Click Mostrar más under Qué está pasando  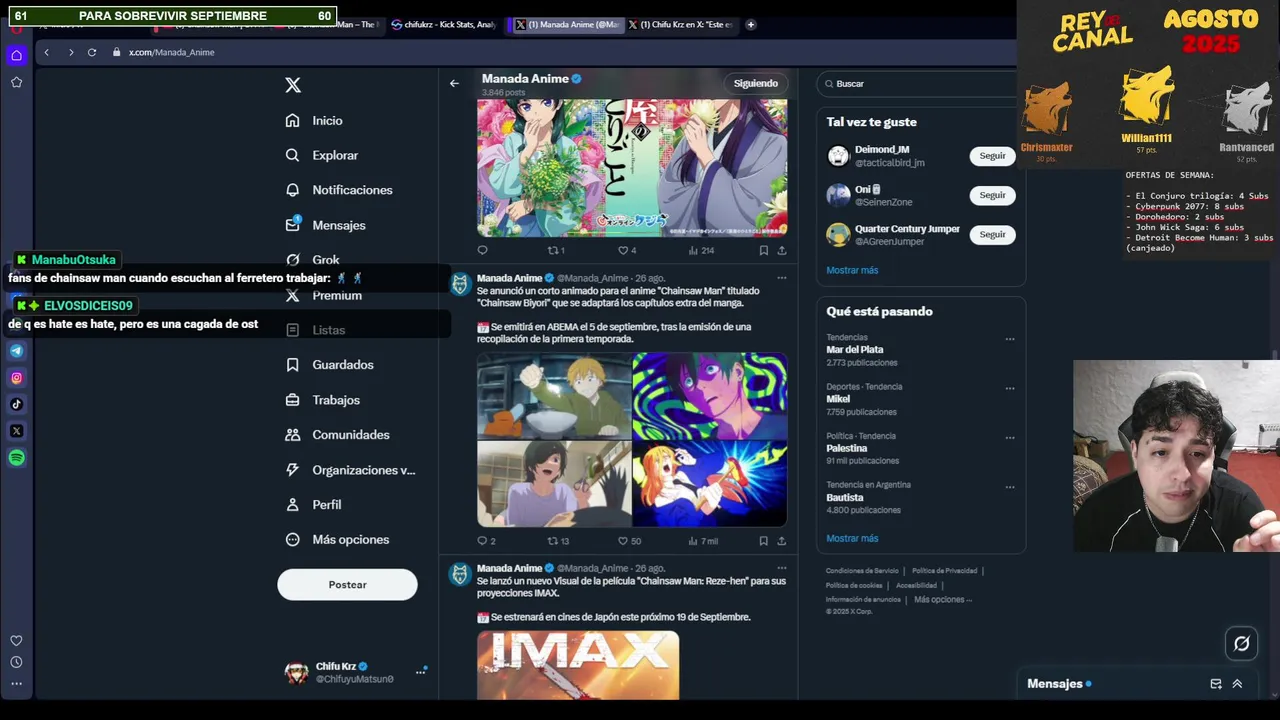(x=852, y=538)
